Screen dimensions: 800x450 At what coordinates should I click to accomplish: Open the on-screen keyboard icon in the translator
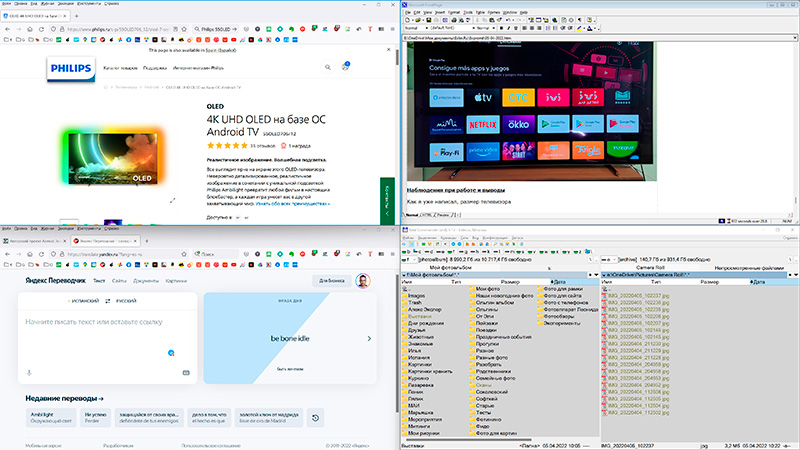click(x=186, y=371)
